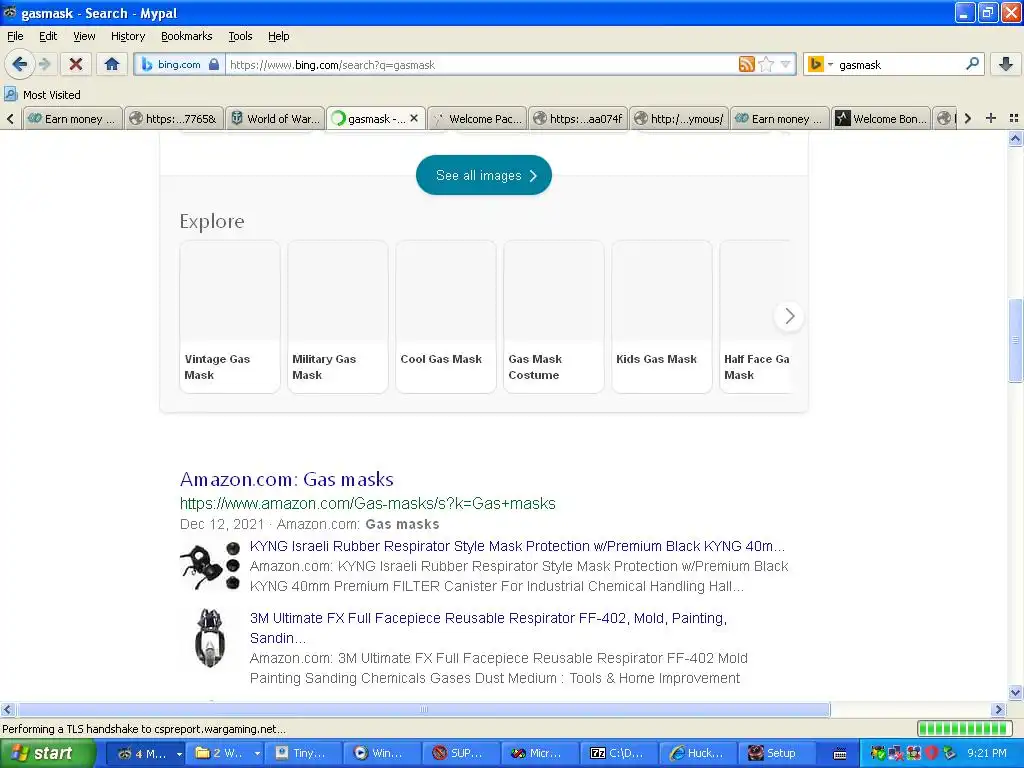The image size is (1024, 768).
Task: Click the Forward arrow button
Action: coord(44,64)
